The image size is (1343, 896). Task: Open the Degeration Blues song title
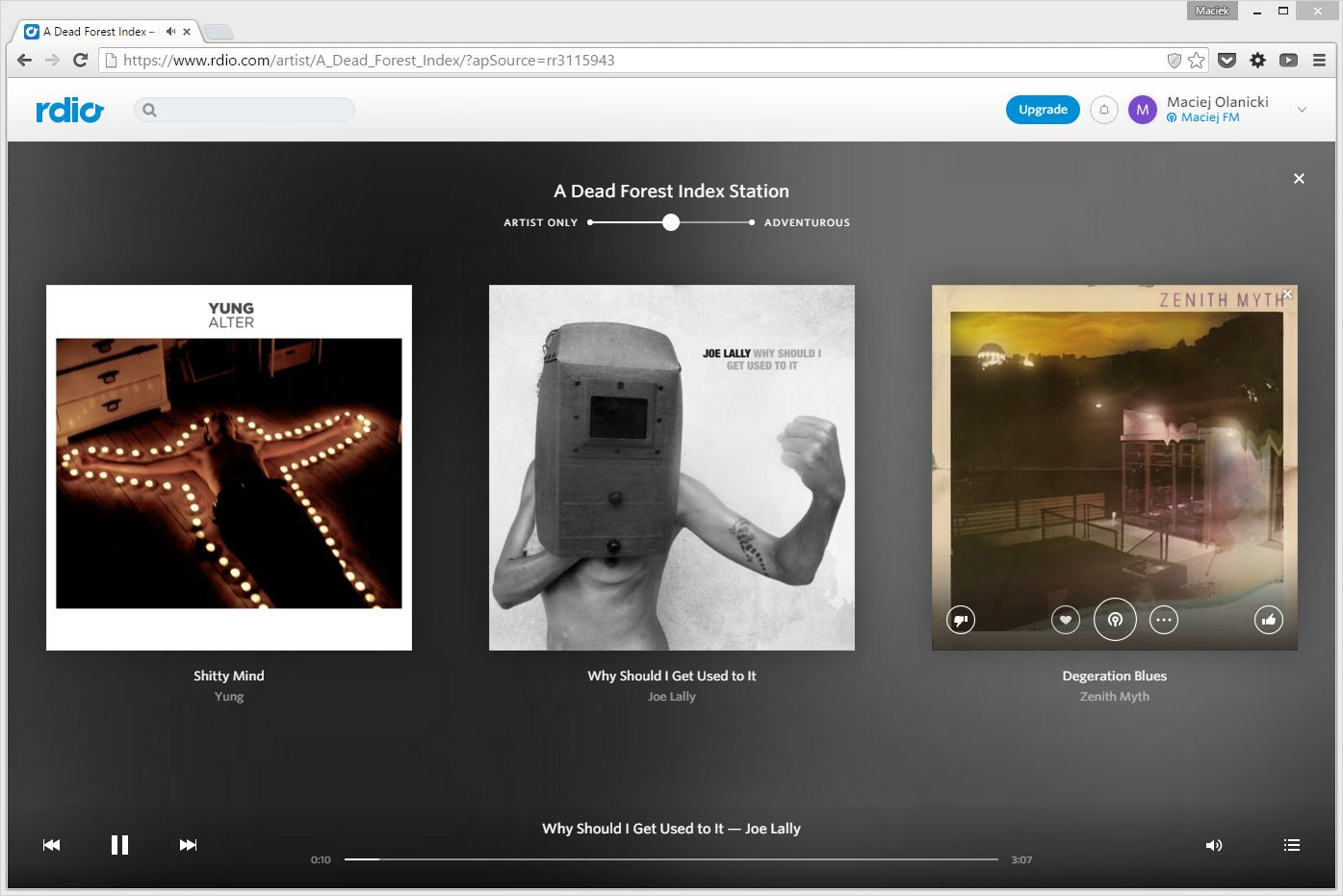tap(1115, 676)
